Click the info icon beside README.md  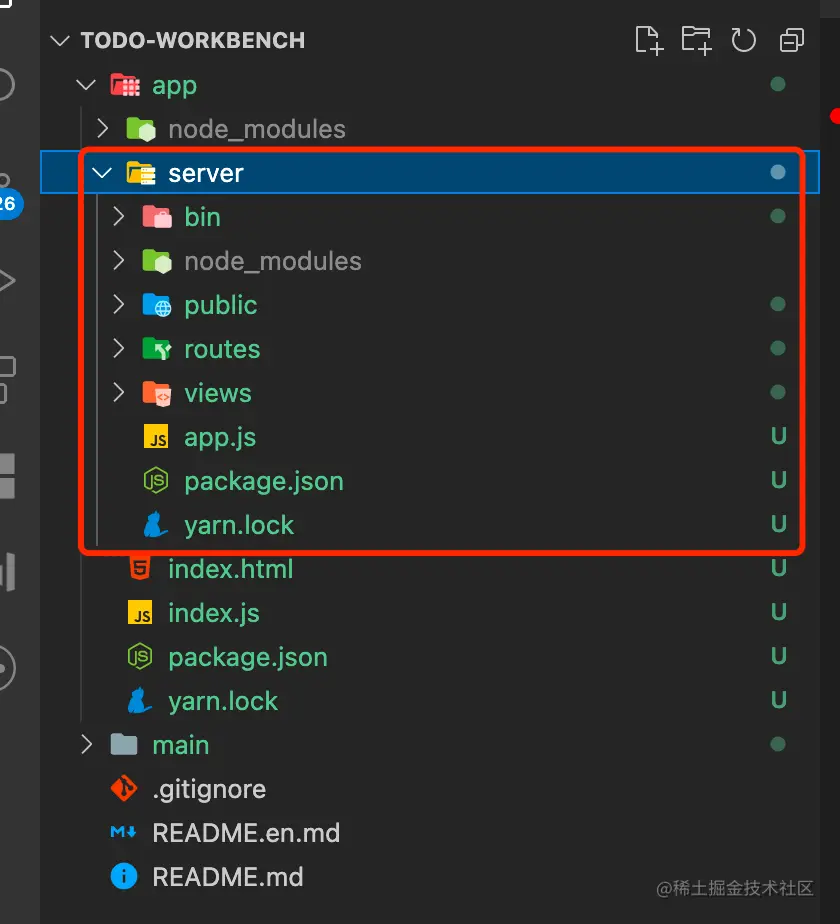click(124, 877)
